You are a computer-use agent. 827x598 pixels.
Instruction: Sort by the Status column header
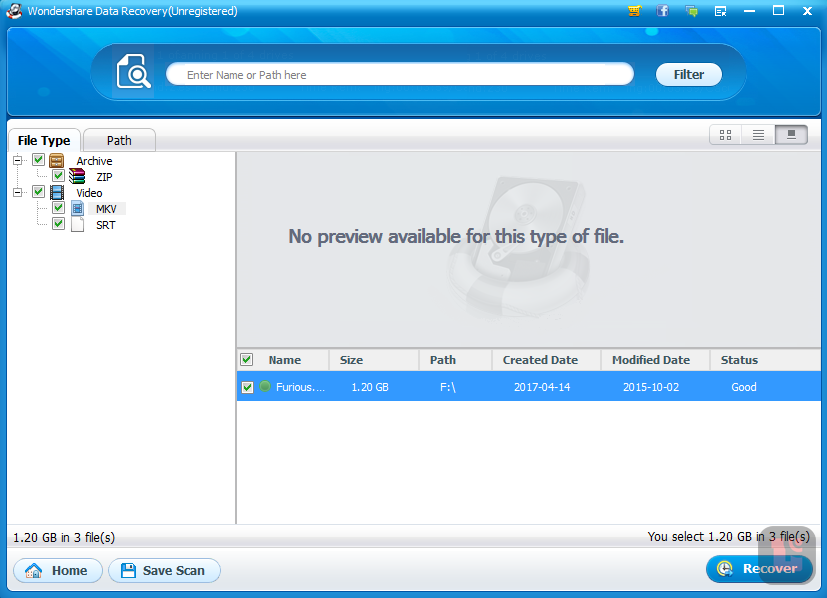tap(739, 360)
